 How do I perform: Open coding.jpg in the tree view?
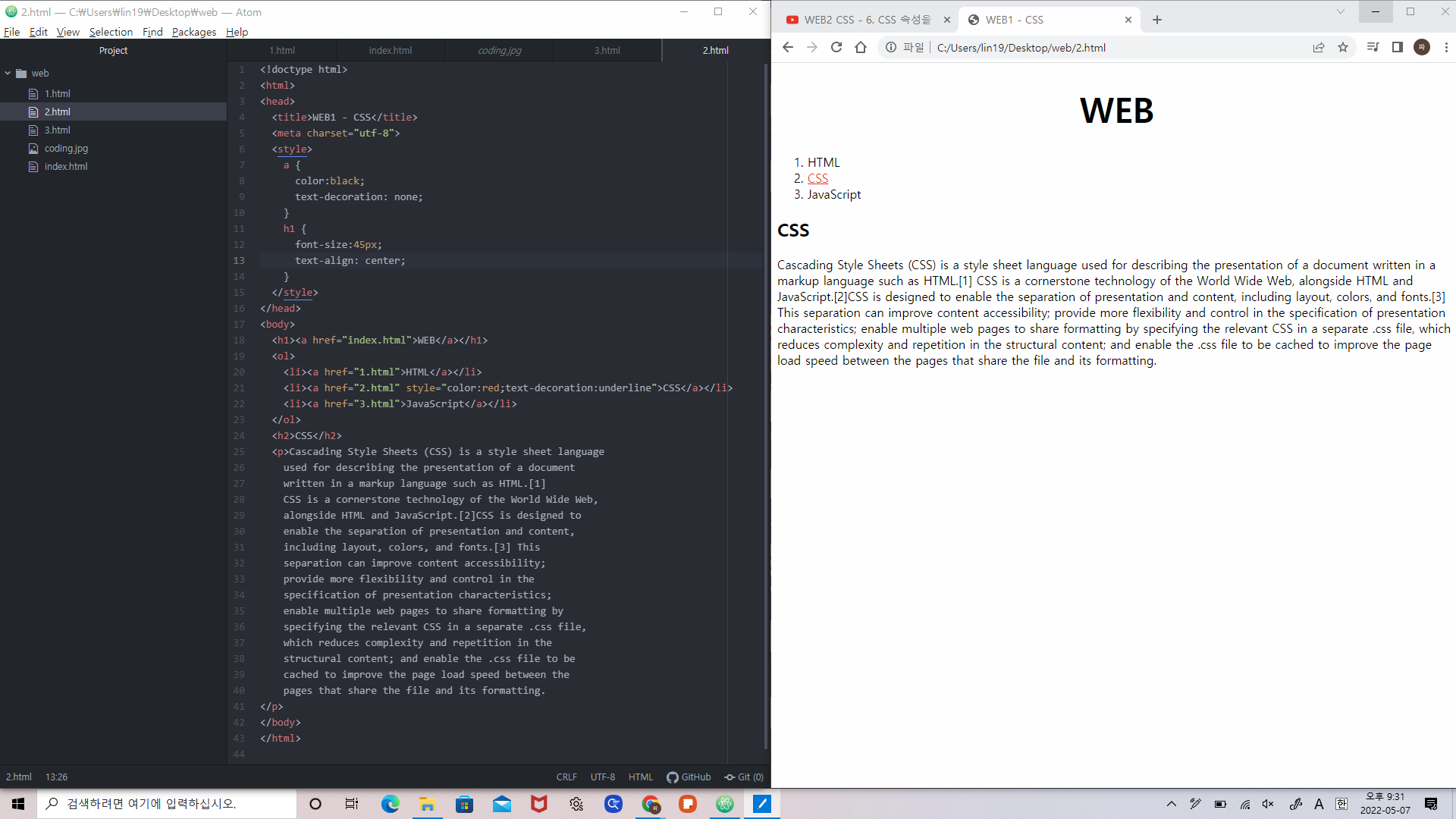66,149
